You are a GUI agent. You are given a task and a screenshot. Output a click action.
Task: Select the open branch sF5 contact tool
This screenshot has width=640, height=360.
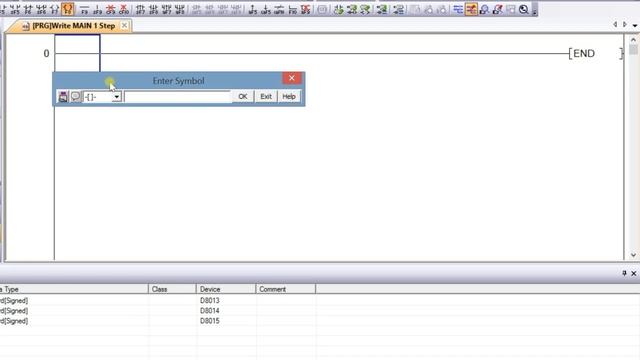pyautogui.click(x=15, y=9)
